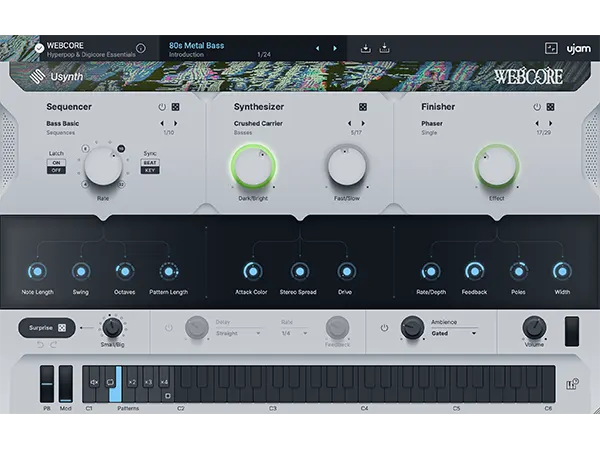Image resolution: width=600 pixels, height=450 pixels.
Task: Click the window resize view icon
Action: (551, 48)
